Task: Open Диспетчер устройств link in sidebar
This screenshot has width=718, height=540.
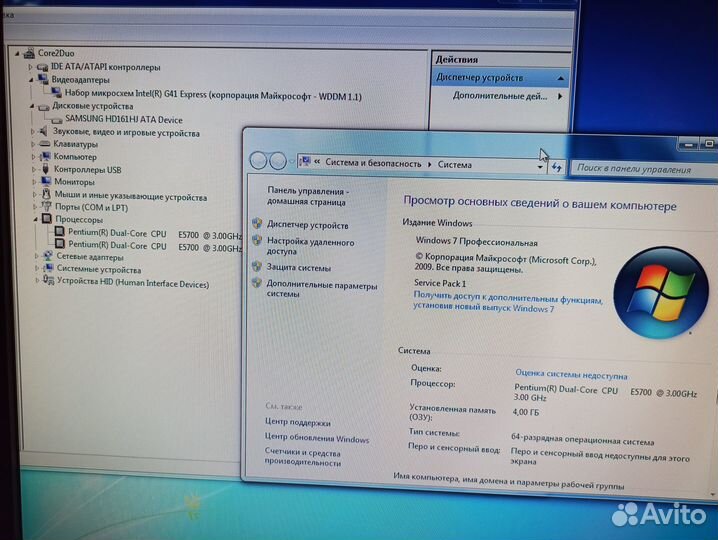Action: pos(308,225)
